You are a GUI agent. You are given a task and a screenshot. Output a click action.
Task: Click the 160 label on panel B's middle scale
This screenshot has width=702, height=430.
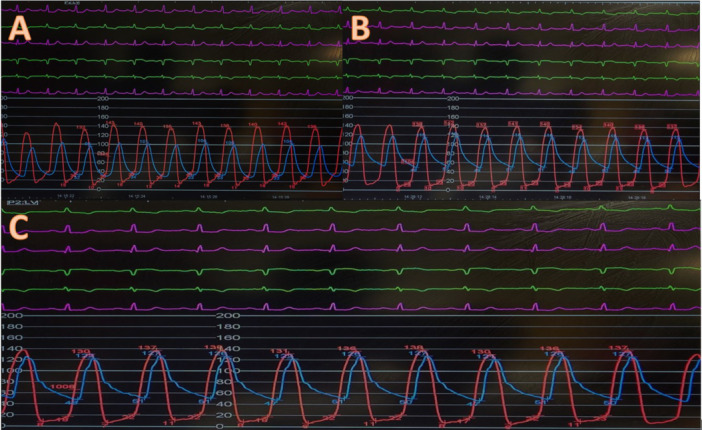[453, 117]
